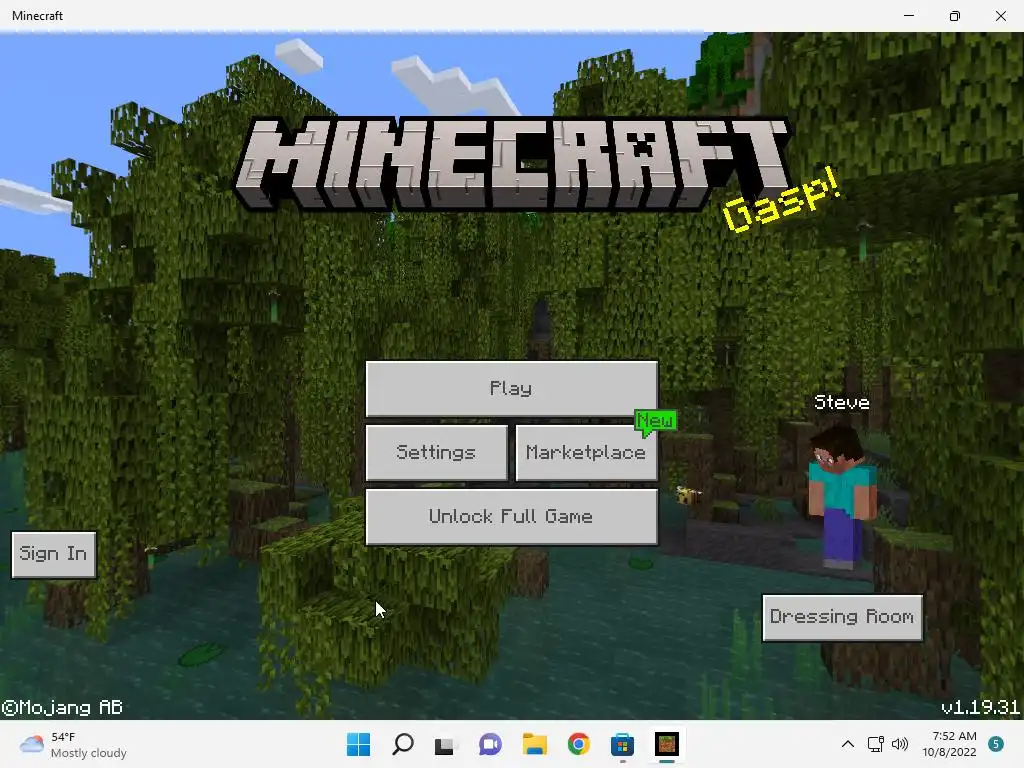Open network settings from the tray
Image resolution: width=1024 pixels, height=768 pixels.
click(x=875, y=744)
